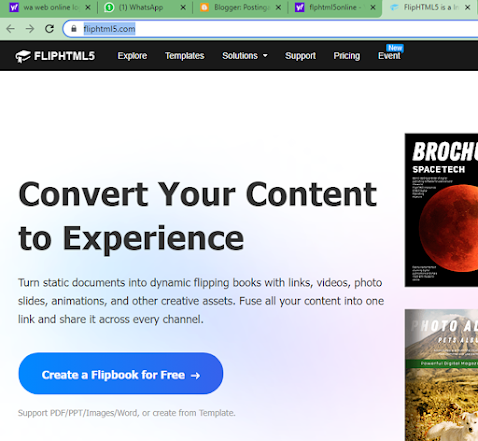Close the FlipHTML5 tab

pyautogui.click(x=468, y=7)
